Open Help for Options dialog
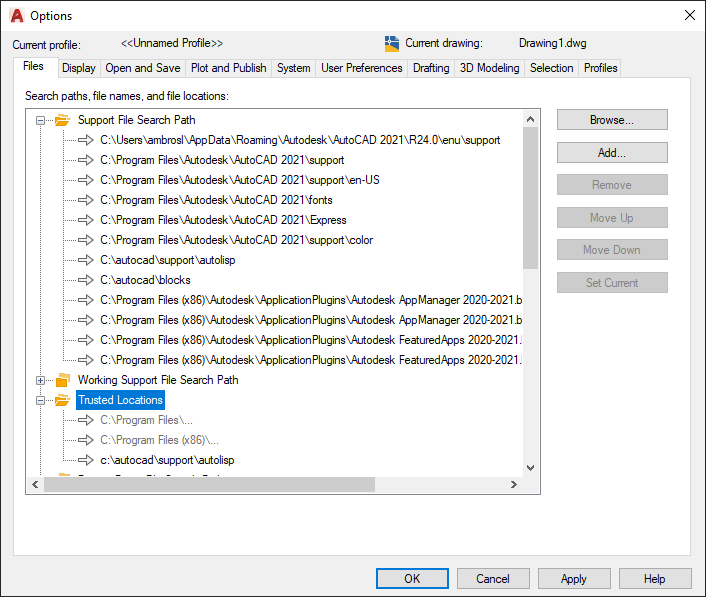 (655, 579)
